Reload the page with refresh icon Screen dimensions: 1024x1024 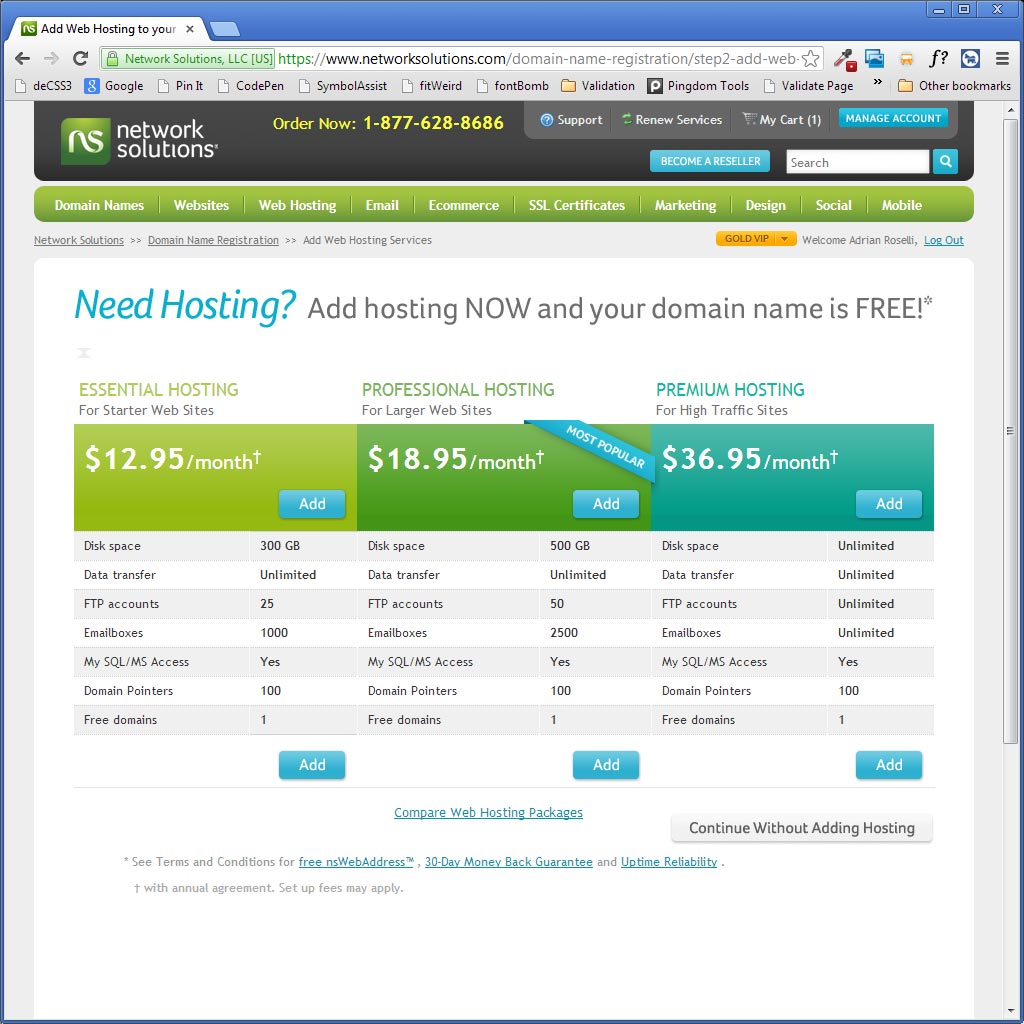pyautogui.click(x=80, y=59)
